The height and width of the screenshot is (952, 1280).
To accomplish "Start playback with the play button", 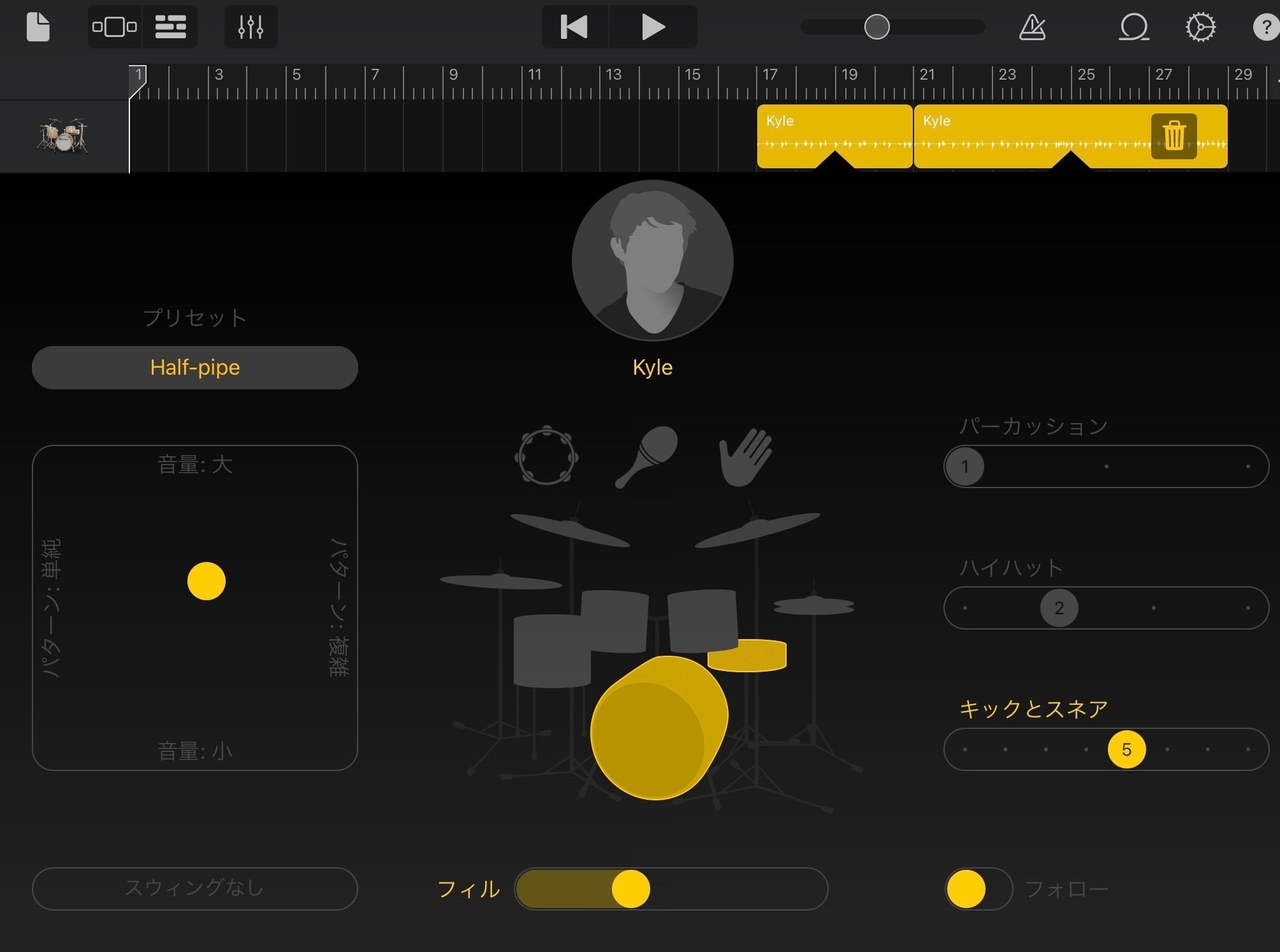I will pos(653,27).
